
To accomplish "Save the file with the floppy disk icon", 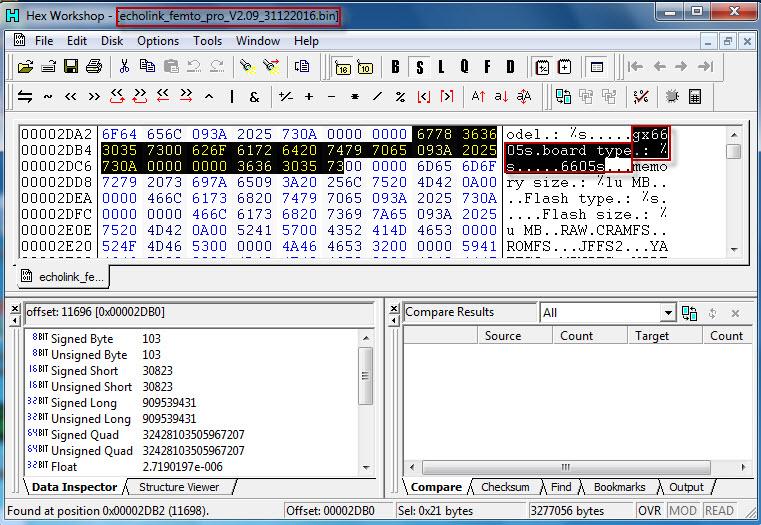I will click(x=71, y=66).
